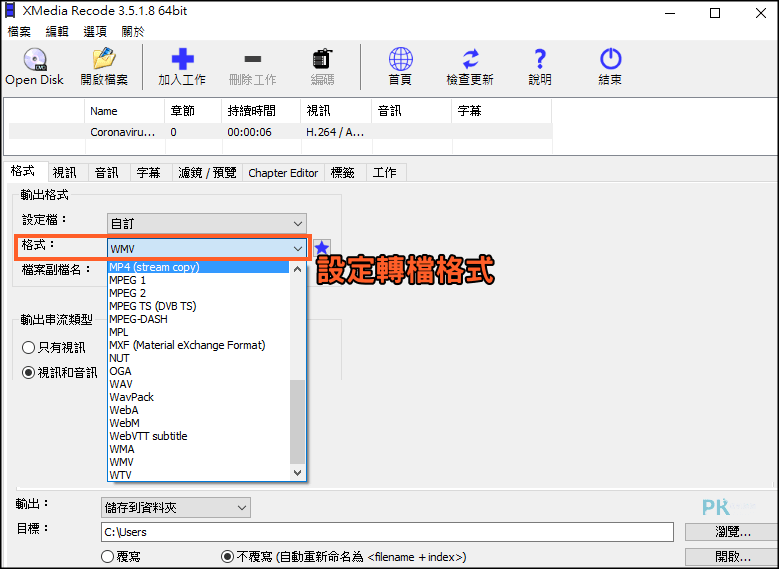Choose WavPack from format list
779x569 pixels.
tap(198, 397)
